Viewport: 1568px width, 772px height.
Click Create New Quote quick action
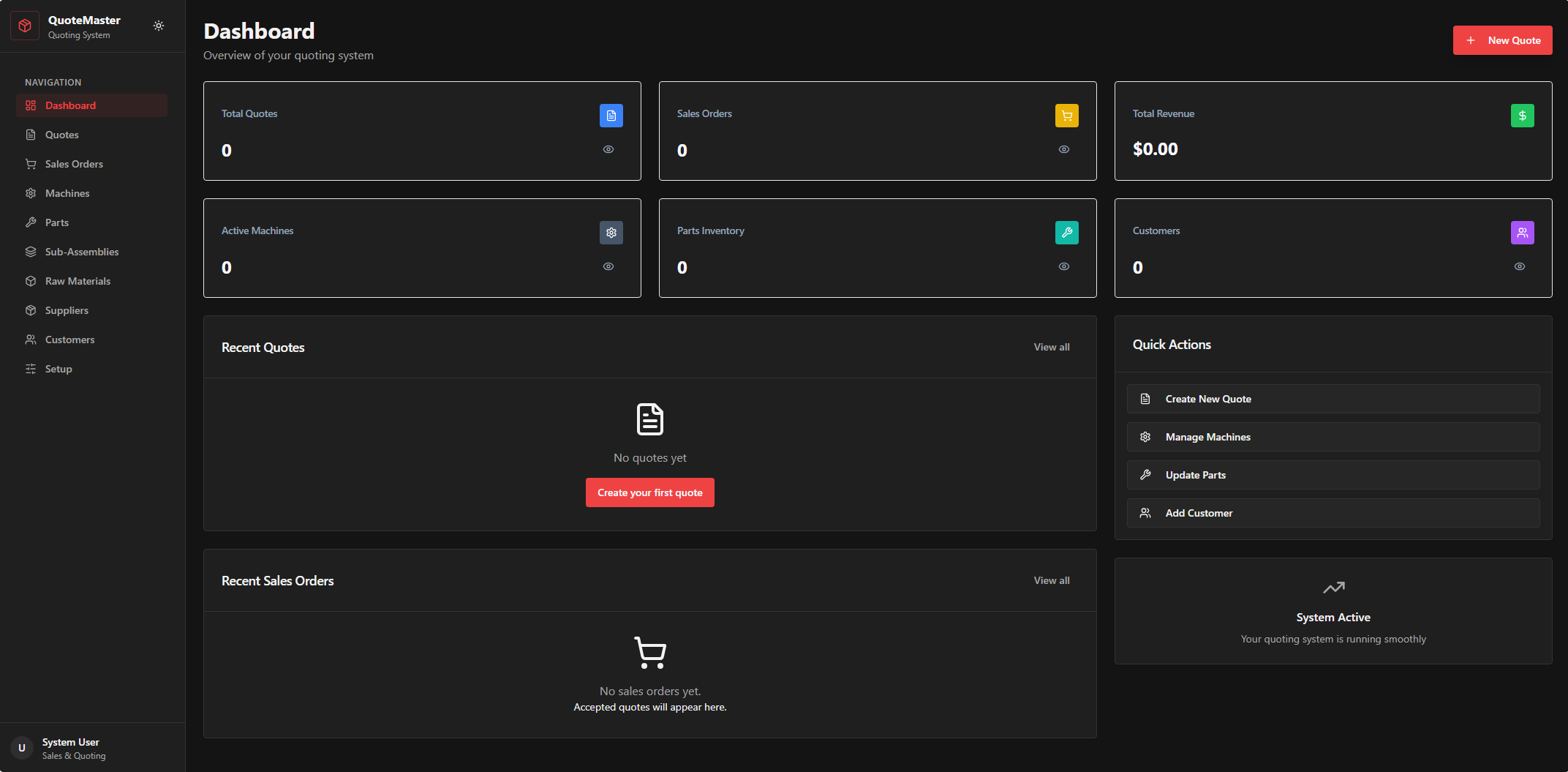[1333, 399]
